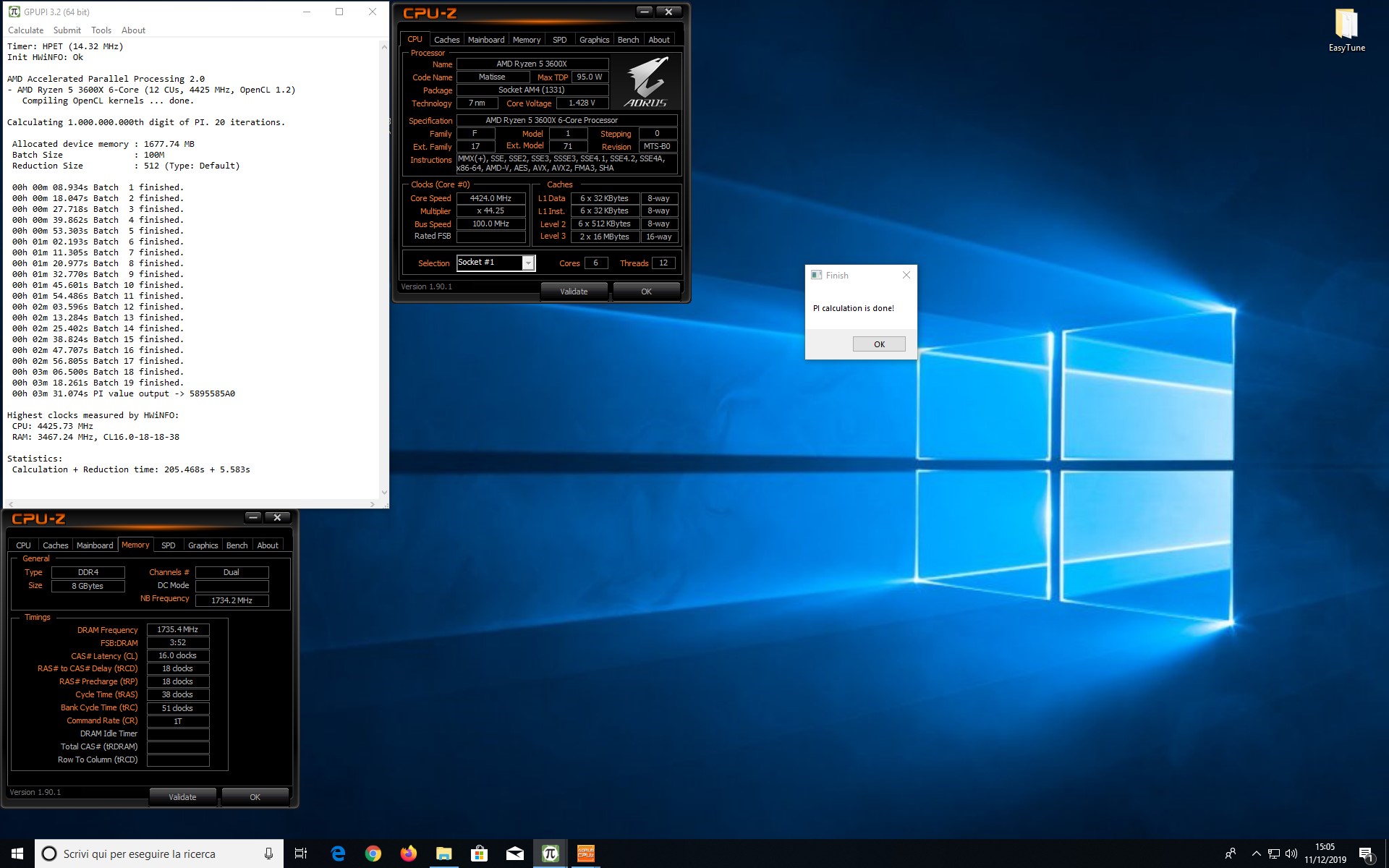Switch to Bench tab in top CPU-Z

628,40
